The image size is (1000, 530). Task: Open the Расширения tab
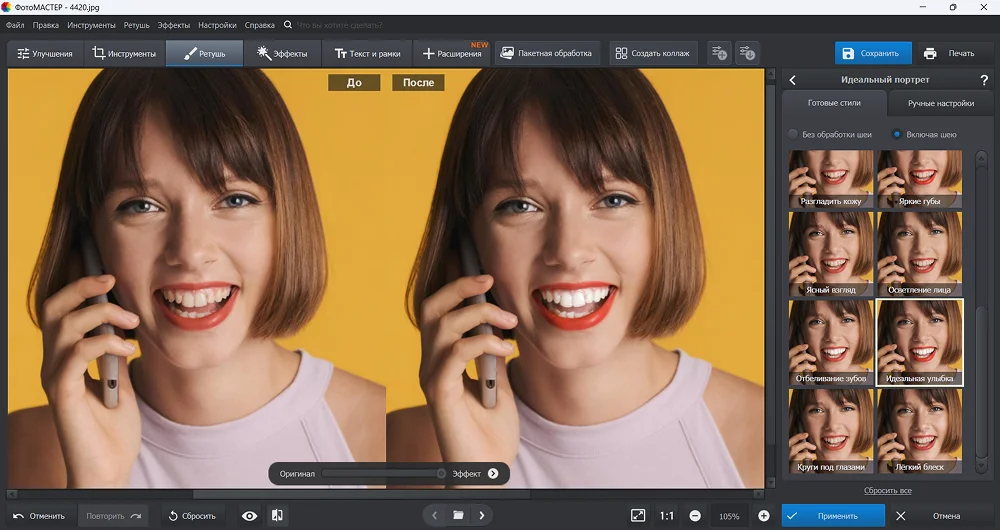(452, 54)
